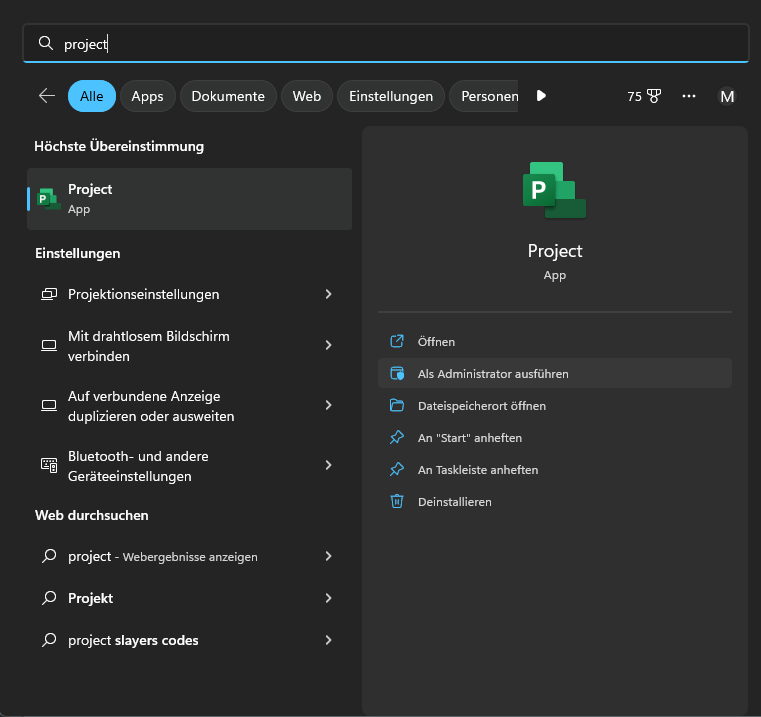Image resolution: width=761 pixels, height=717 pixels.
Task: Click the pin icon beside An "Start" anheften
Action: (397, 437)
